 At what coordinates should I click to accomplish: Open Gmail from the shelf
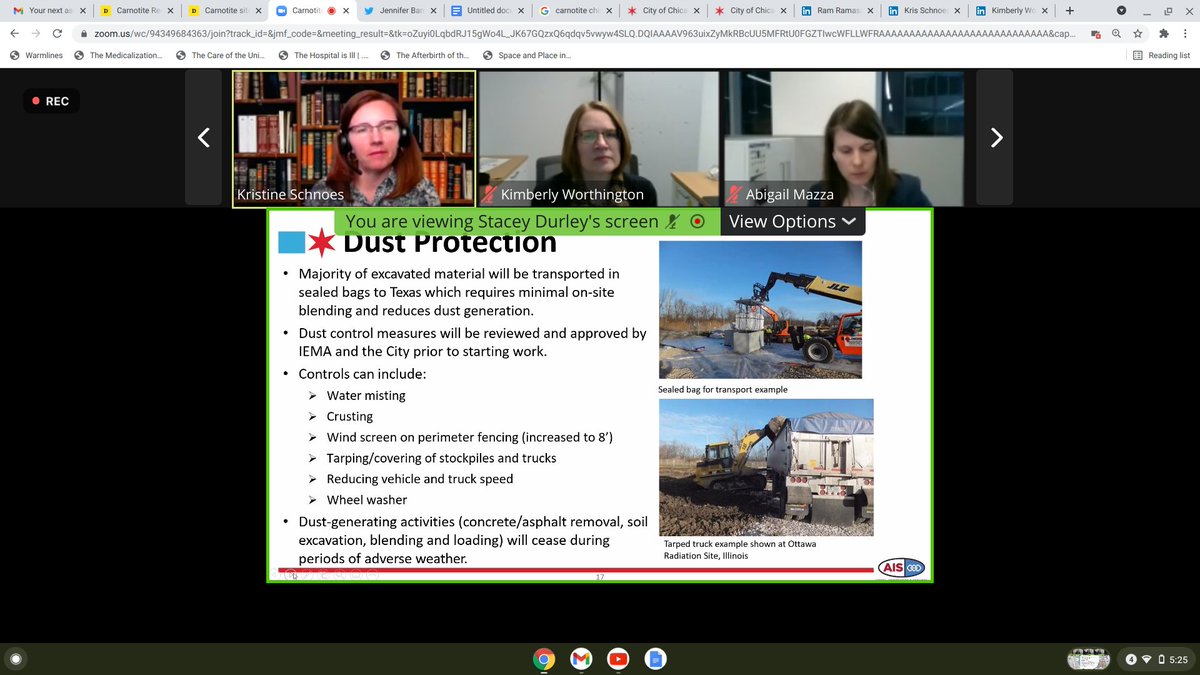click(581, 659)
